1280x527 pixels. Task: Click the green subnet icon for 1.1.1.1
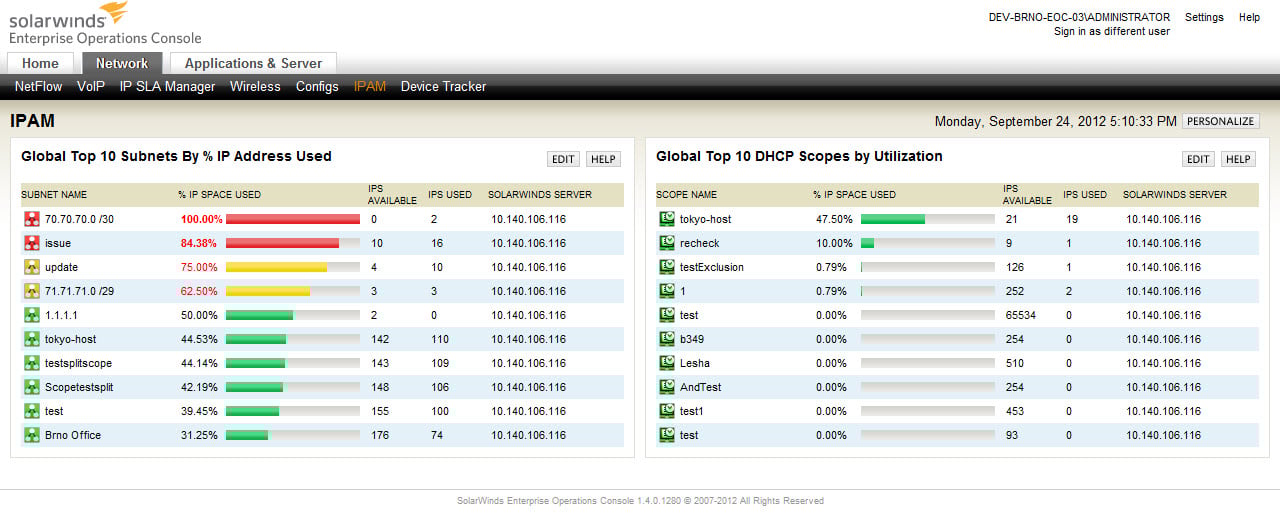tap(31, 315)
